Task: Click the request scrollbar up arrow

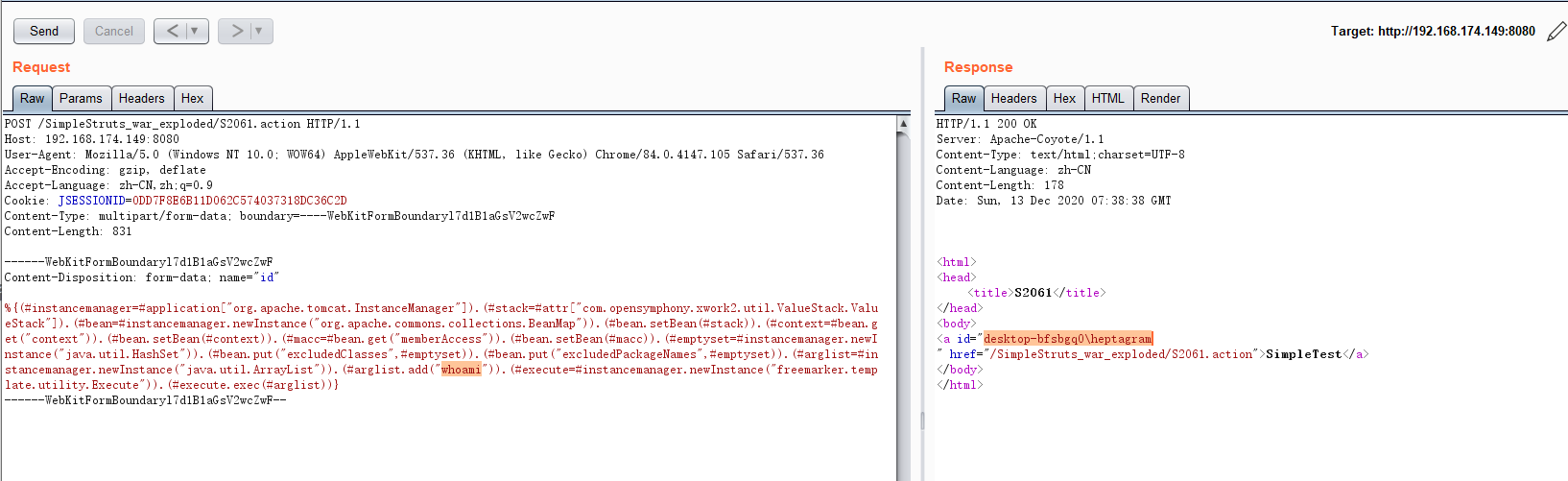Action: [903, 123]
